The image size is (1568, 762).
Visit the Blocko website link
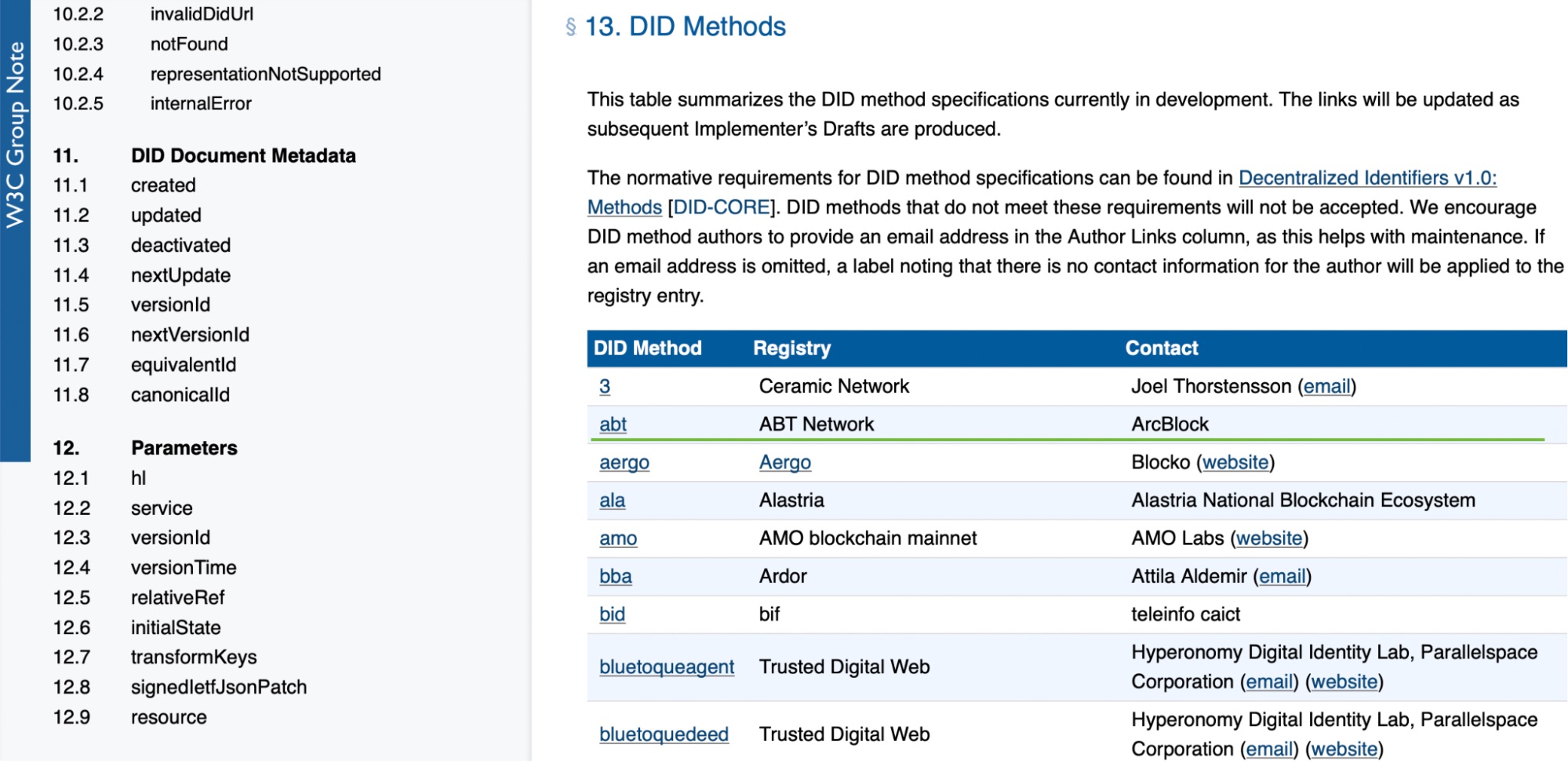point(1235,463)
